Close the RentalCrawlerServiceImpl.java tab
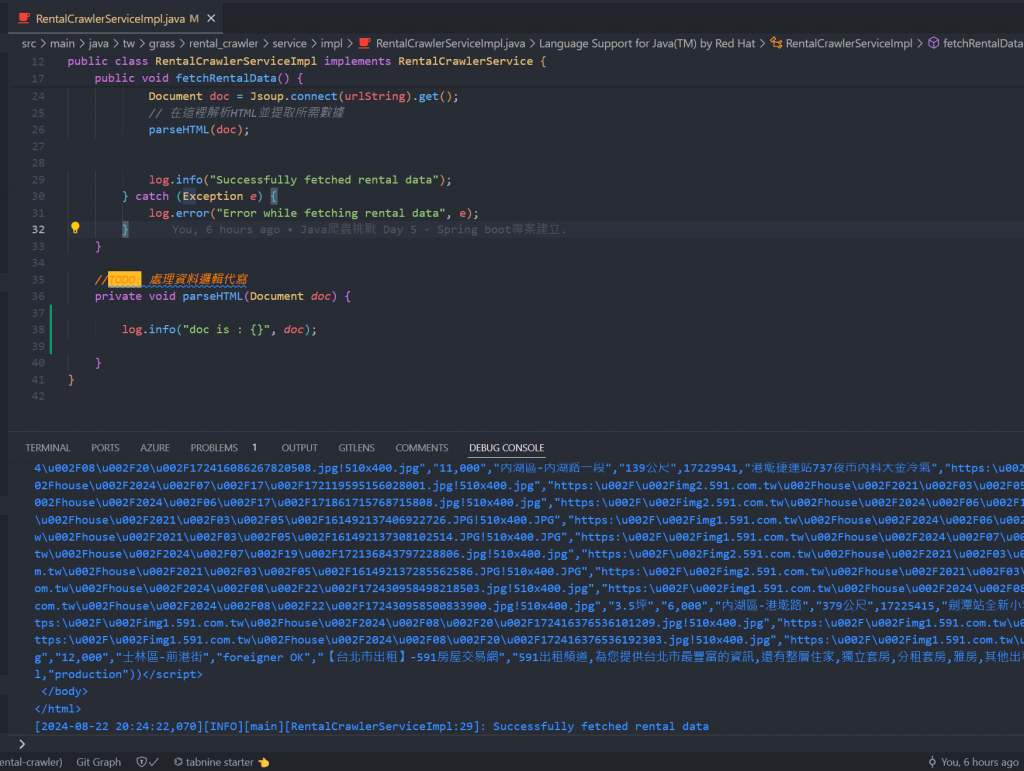The image size is (1024, 771). 211,18
